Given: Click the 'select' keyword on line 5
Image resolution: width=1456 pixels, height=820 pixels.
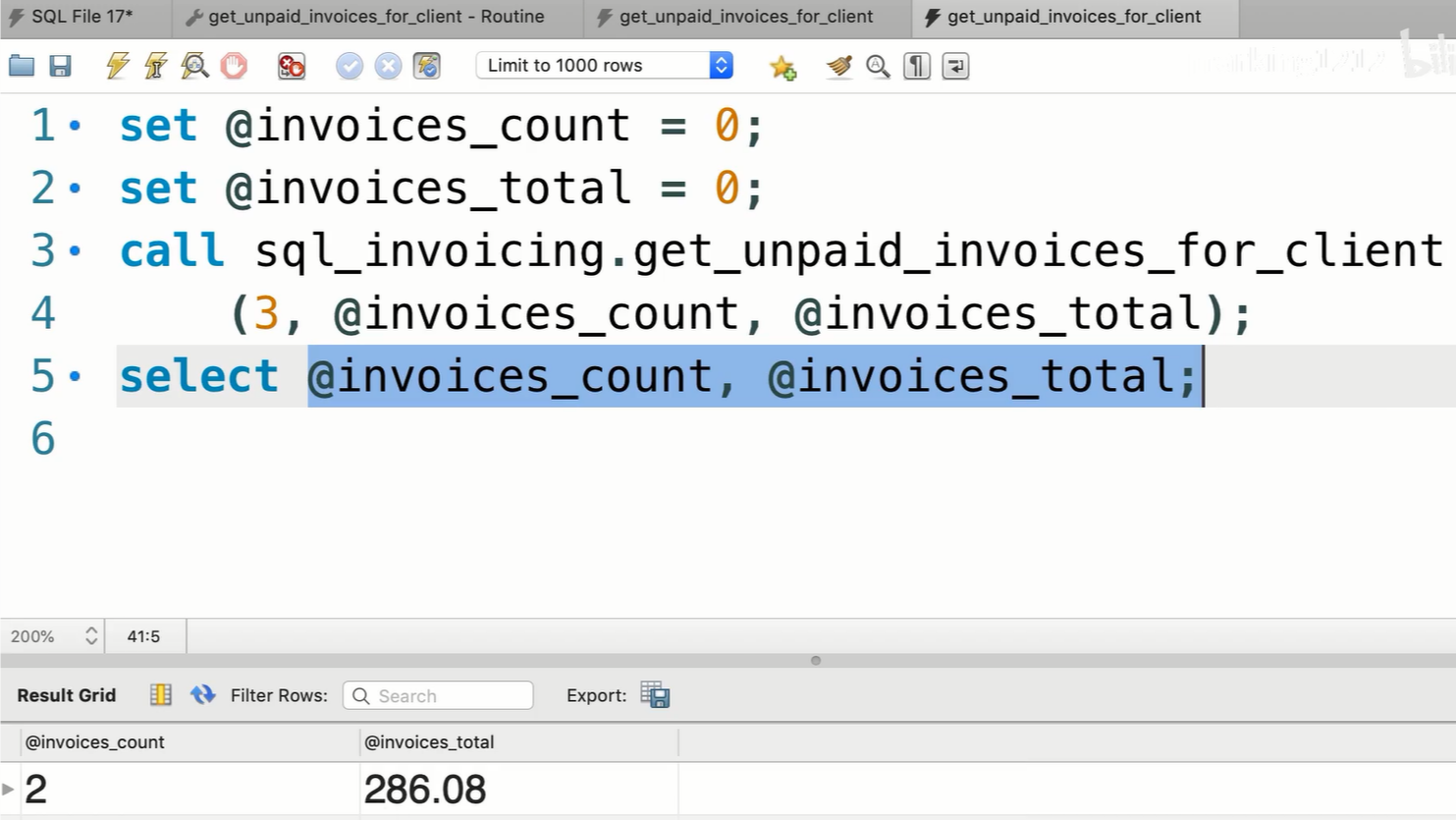Looking at the screenshot, I should (x=199, y=376).
